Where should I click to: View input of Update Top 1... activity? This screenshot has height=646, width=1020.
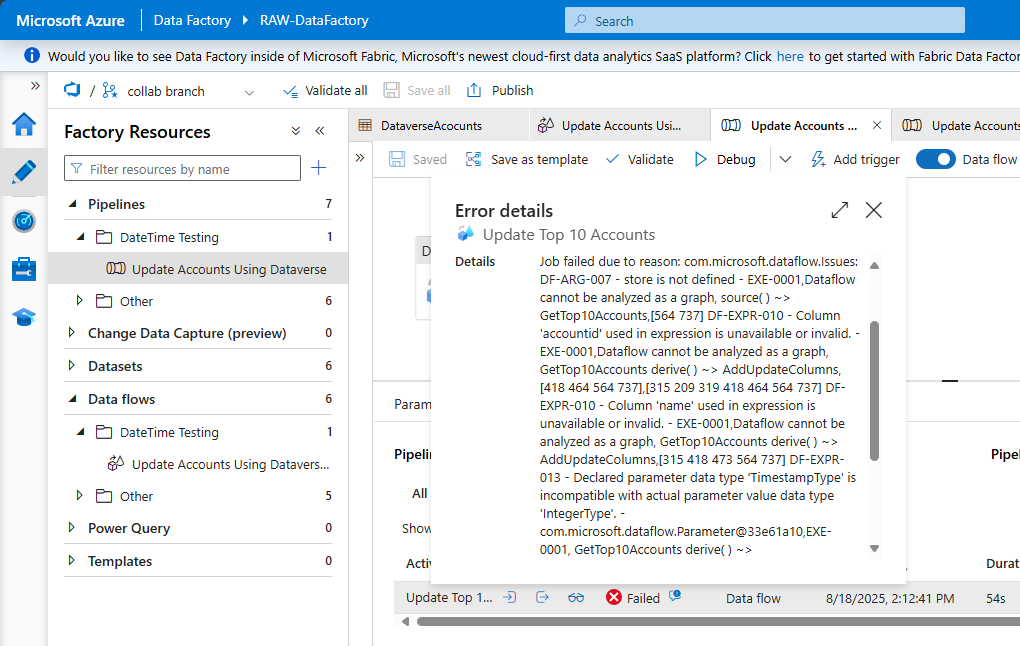(x=510, y=597)
